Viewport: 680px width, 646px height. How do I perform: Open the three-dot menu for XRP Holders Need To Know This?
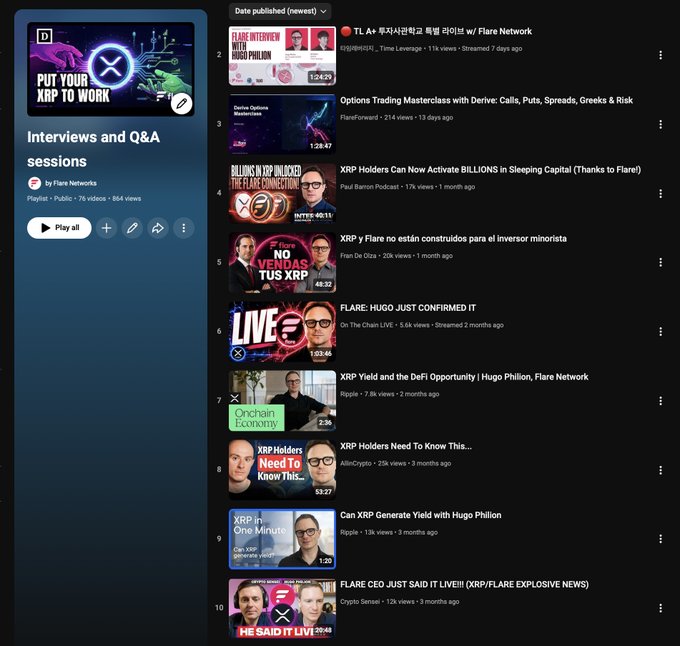pyautogui.click(x=660, y=470)
